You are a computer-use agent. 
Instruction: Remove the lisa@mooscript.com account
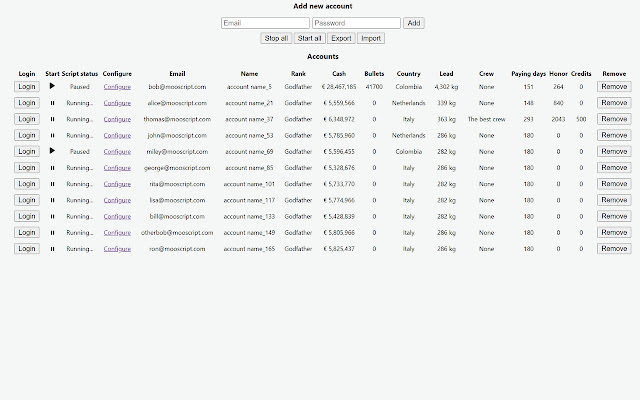(x=614, y=200)
